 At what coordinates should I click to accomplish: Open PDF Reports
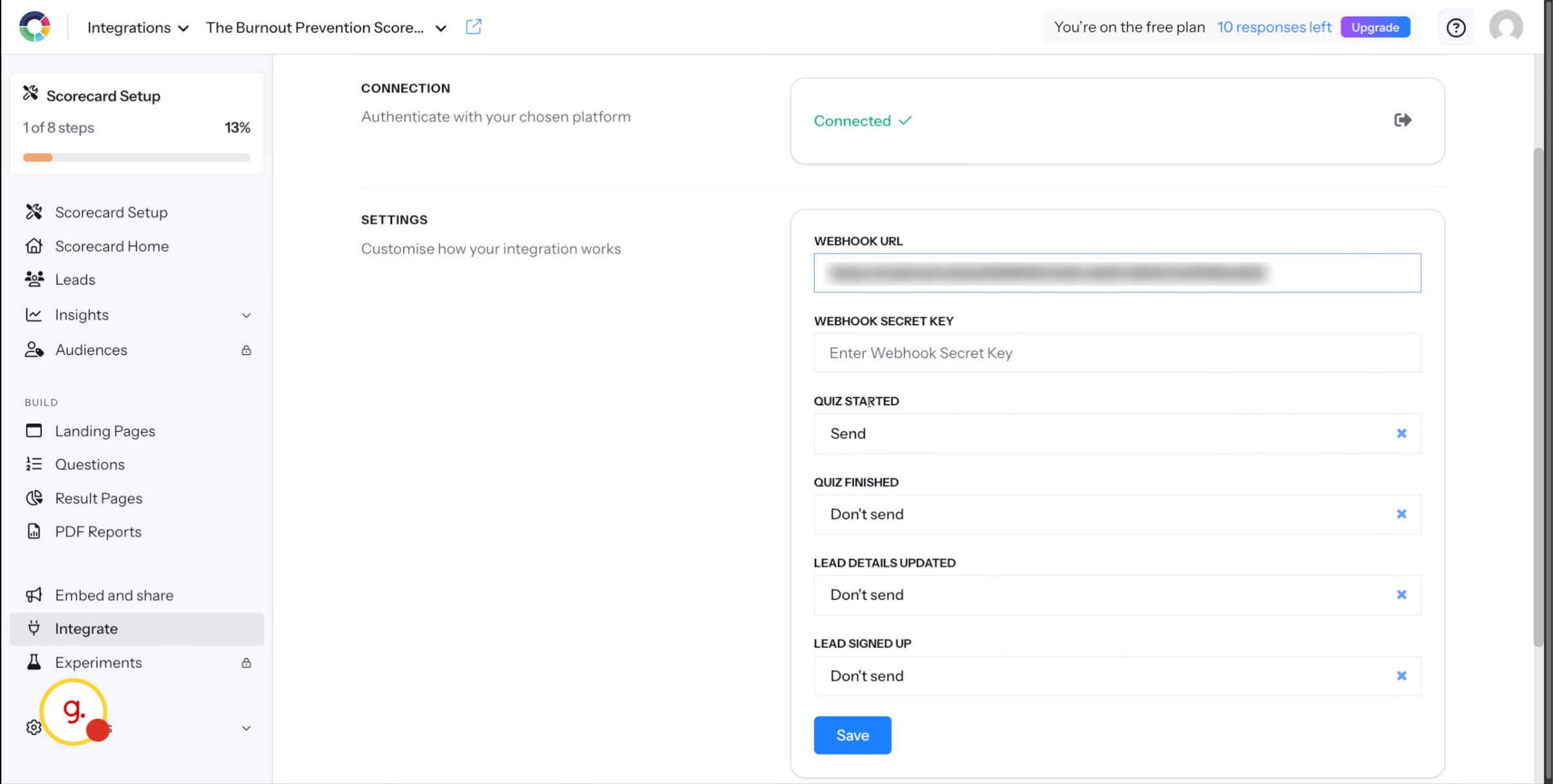click(137, 532)
